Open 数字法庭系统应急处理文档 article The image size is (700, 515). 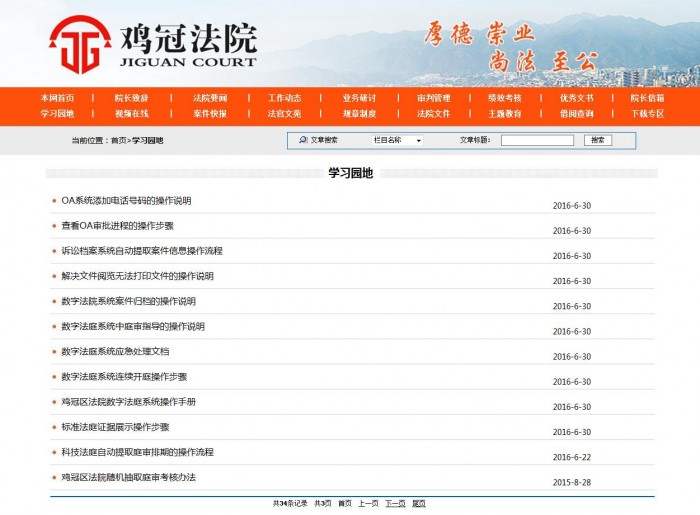115,352
